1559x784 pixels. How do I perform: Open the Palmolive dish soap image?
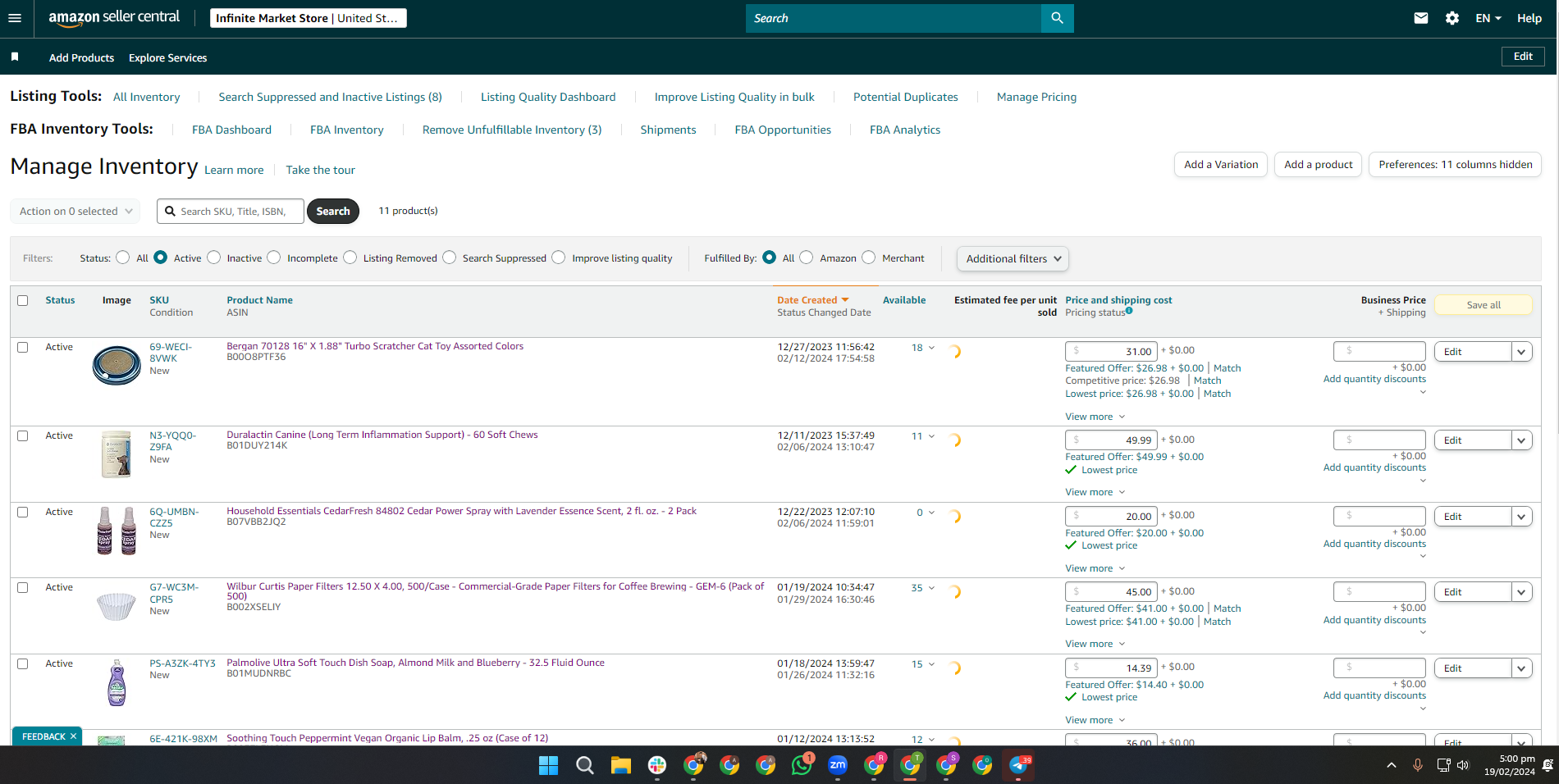click(x=117, y=682)
